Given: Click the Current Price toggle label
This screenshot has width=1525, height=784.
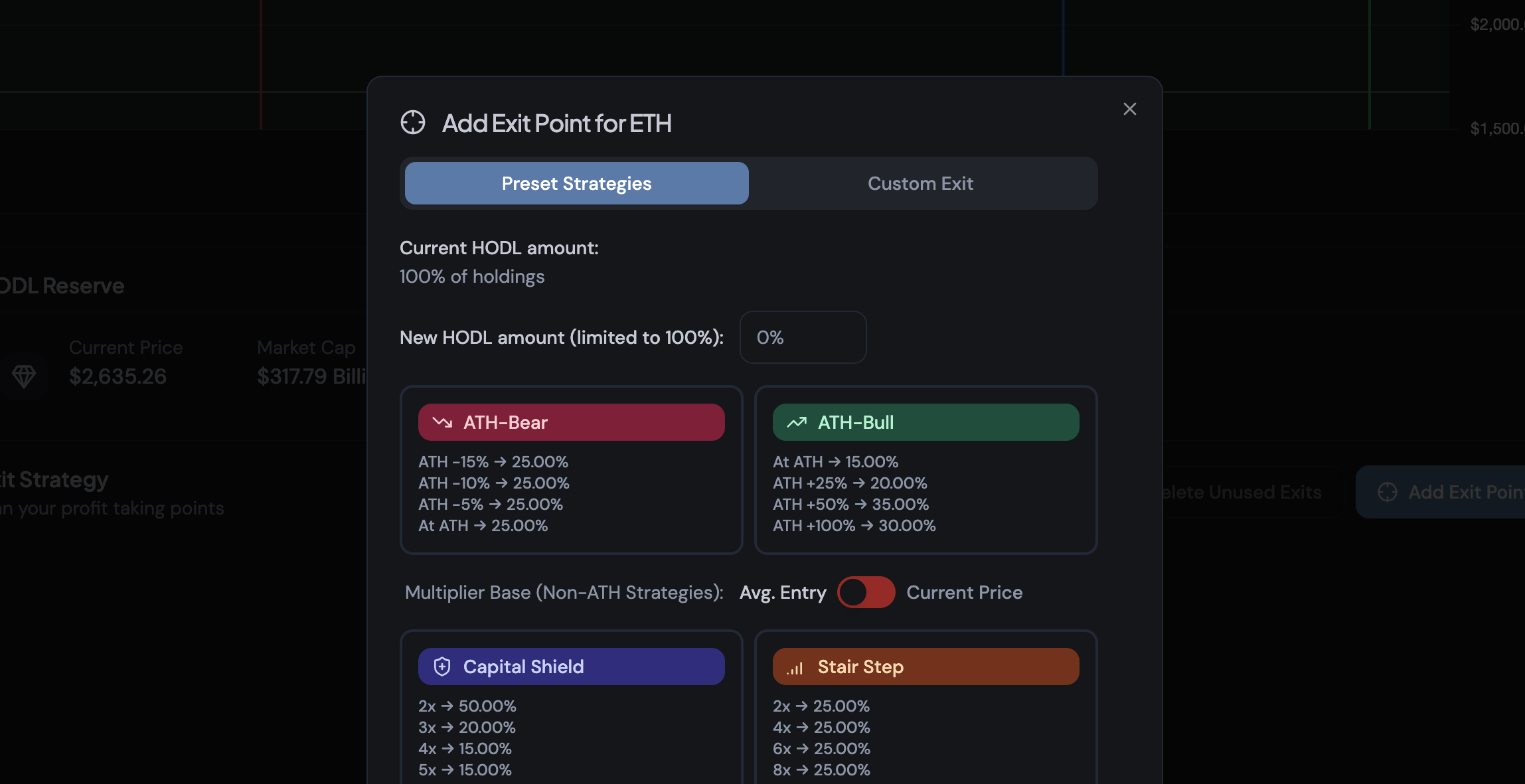Looking at the screenshot, I should [964, 592].
